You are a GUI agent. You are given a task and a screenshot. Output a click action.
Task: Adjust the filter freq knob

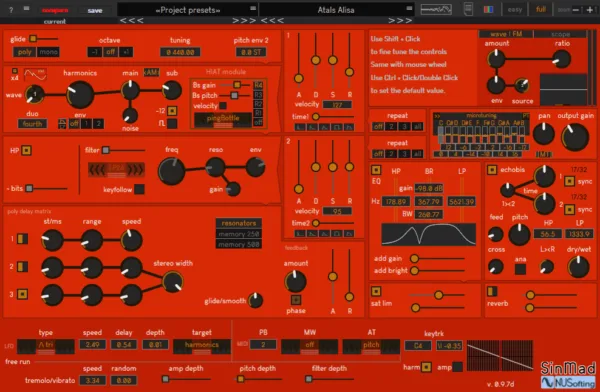(171, 171)
